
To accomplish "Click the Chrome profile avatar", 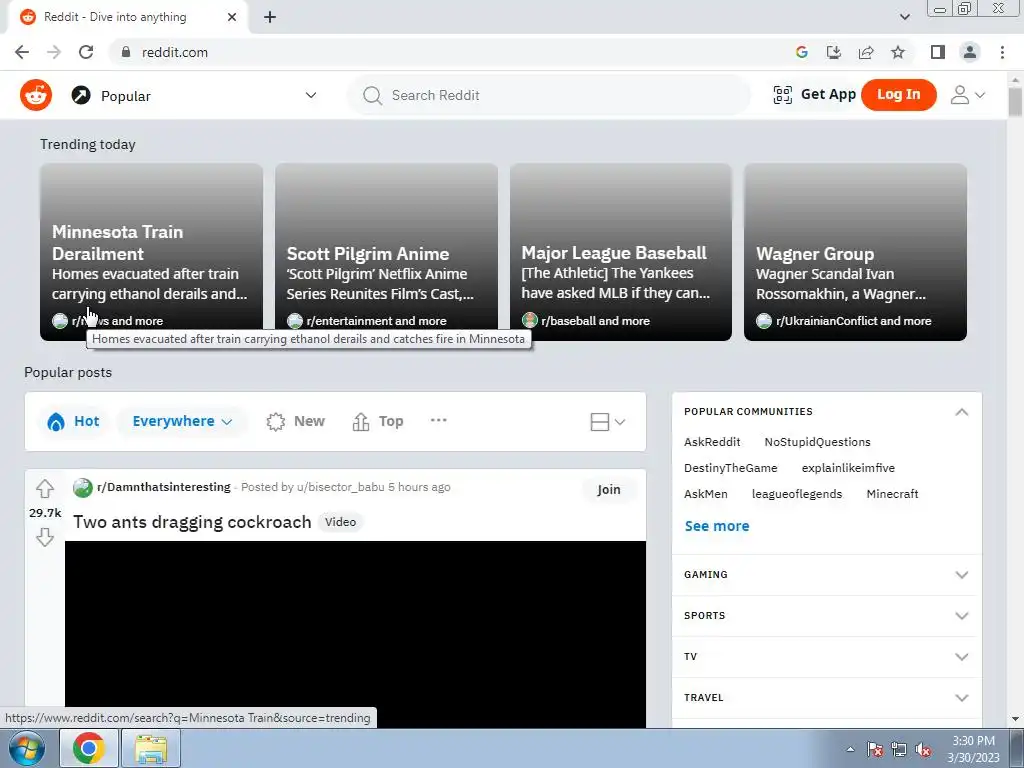I will 970,52.
